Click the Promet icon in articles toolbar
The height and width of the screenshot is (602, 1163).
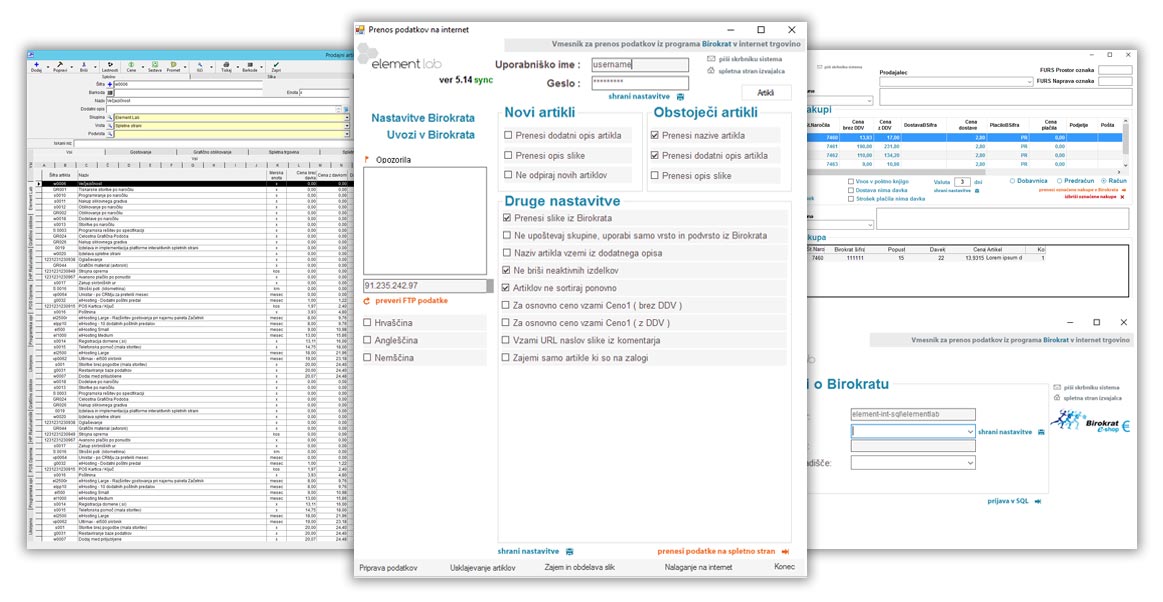tap(174, 65)
